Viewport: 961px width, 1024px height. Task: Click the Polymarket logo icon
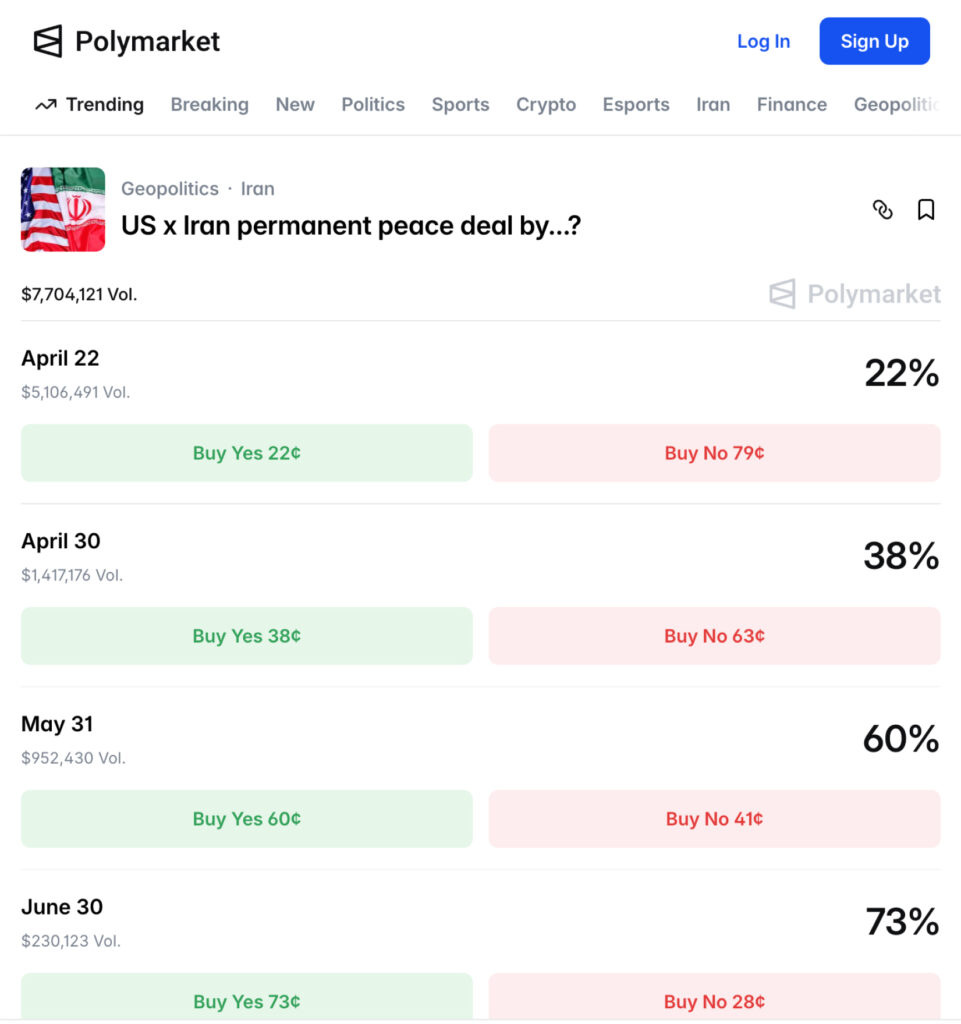[48, 41]
